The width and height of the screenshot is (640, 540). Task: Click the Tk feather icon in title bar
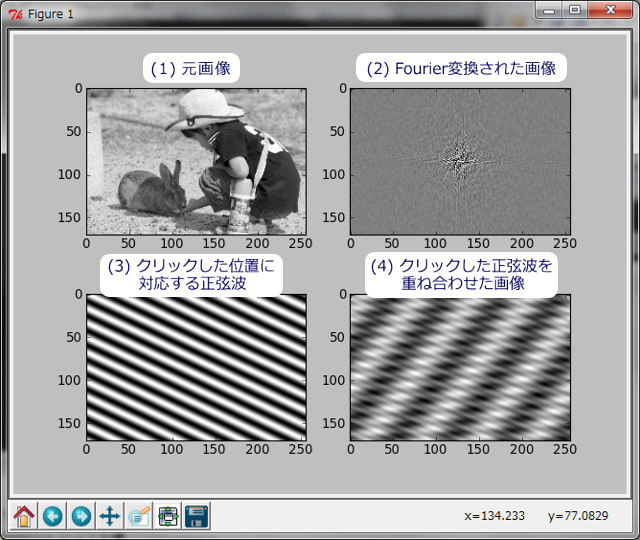(x=16, y=14)
